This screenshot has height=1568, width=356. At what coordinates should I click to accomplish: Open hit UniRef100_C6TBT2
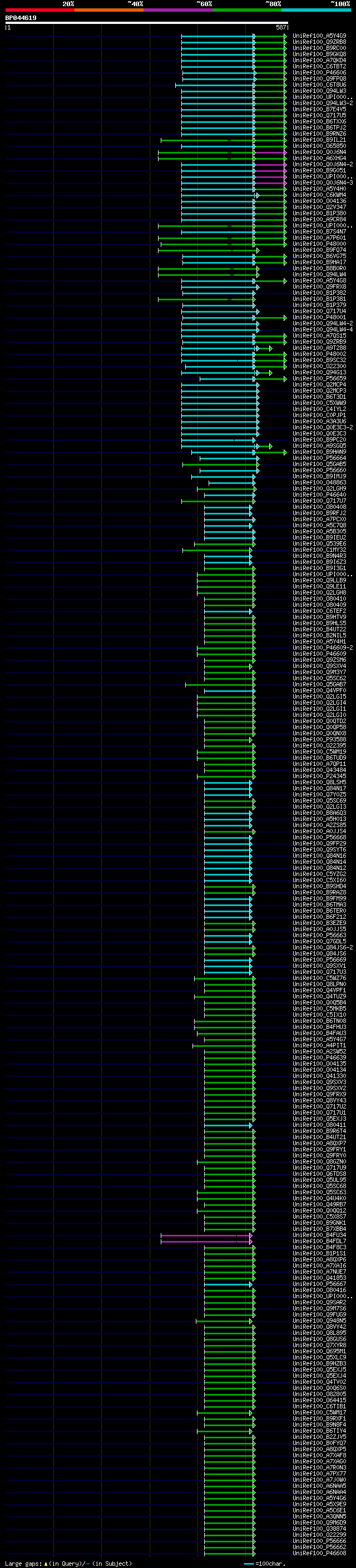(x=319, y=66)
